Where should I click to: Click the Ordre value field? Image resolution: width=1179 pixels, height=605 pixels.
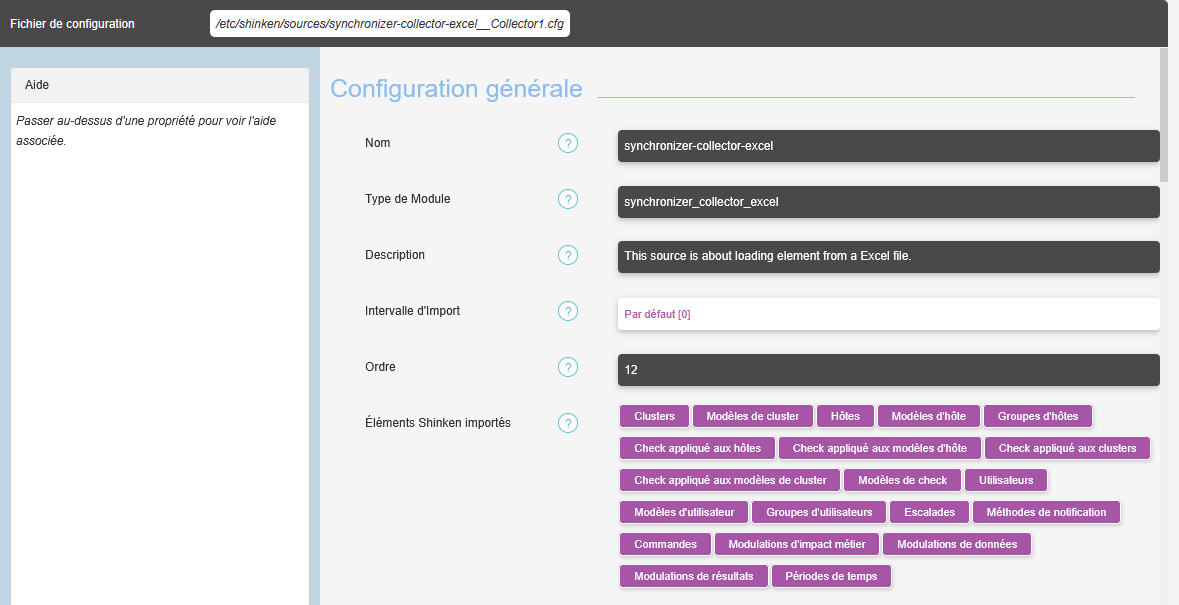tap(888, 370)
